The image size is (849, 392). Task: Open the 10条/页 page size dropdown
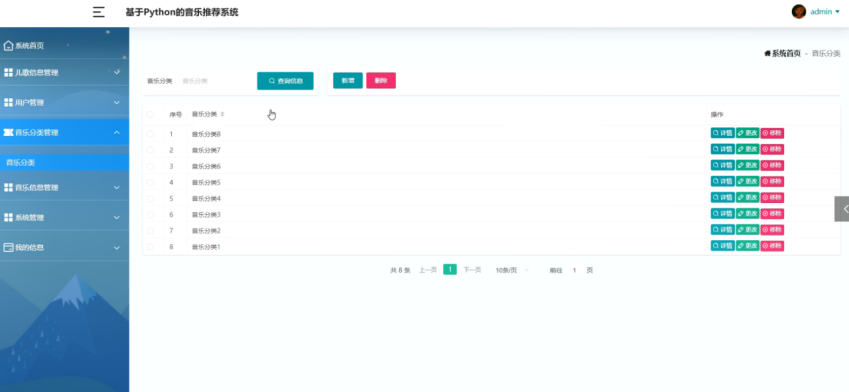tap(512, 270)
